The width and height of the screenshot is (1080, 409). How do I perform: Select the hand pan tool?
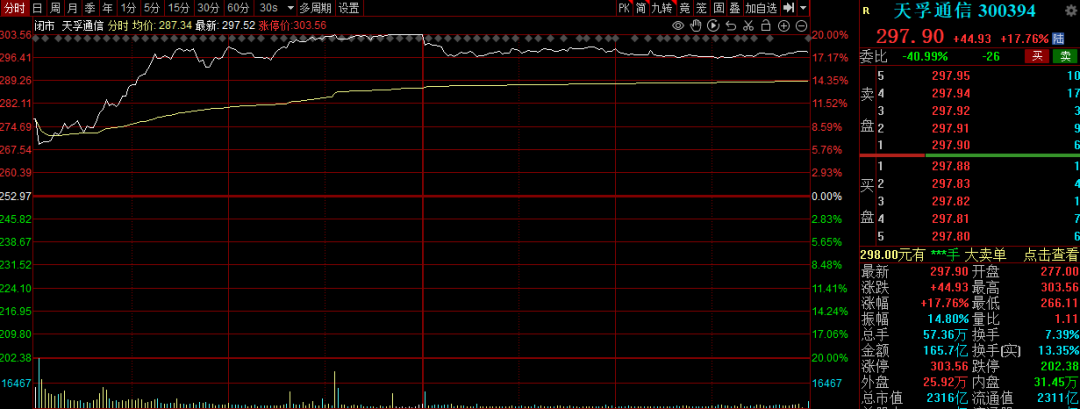[695, 25]
